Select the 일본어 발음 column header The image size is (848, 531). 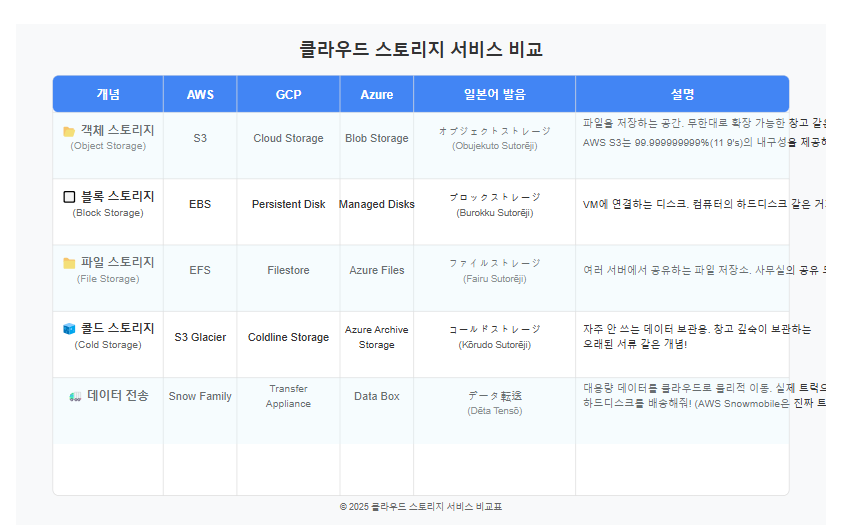(x=494, y=94)
